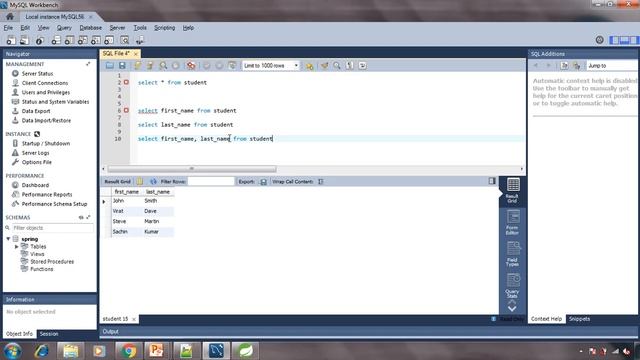The width and height of the screenshot is (640, 360).
Task: Create new view toolbar icon
Action: tap(82, 40)
